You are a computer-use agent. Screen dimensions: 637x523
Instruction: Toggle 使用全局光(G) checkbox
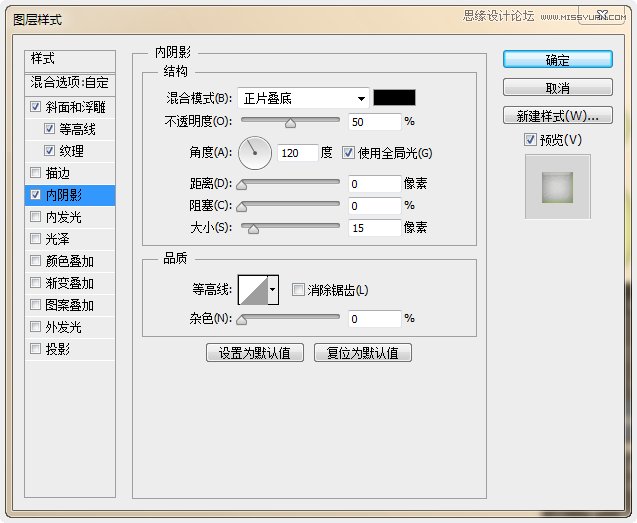(x=348, y=153)
